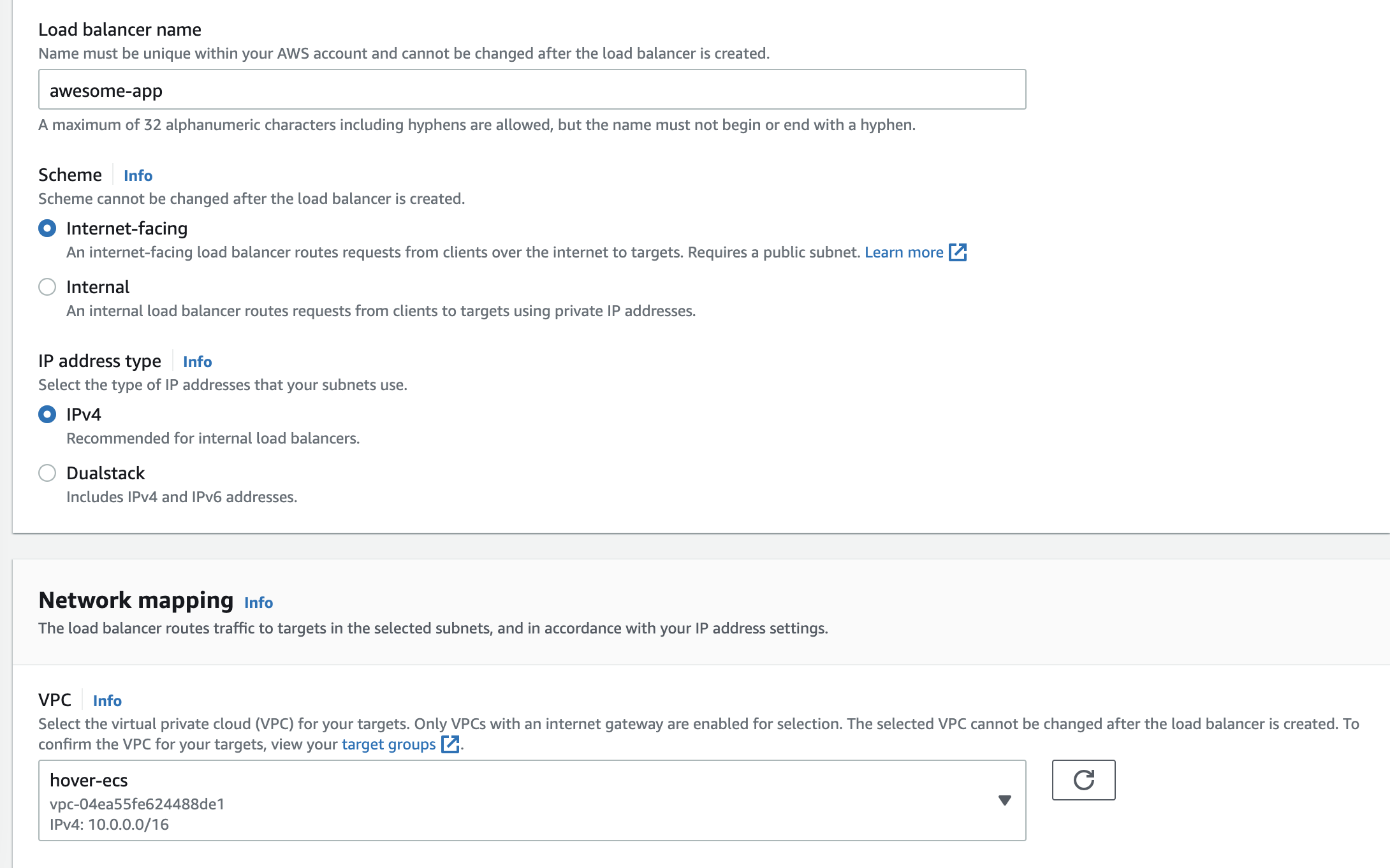Open the hover-ecs VPC selector
Image resolution: width=1390 pixels, height=868 pixels.
[510, 800]
